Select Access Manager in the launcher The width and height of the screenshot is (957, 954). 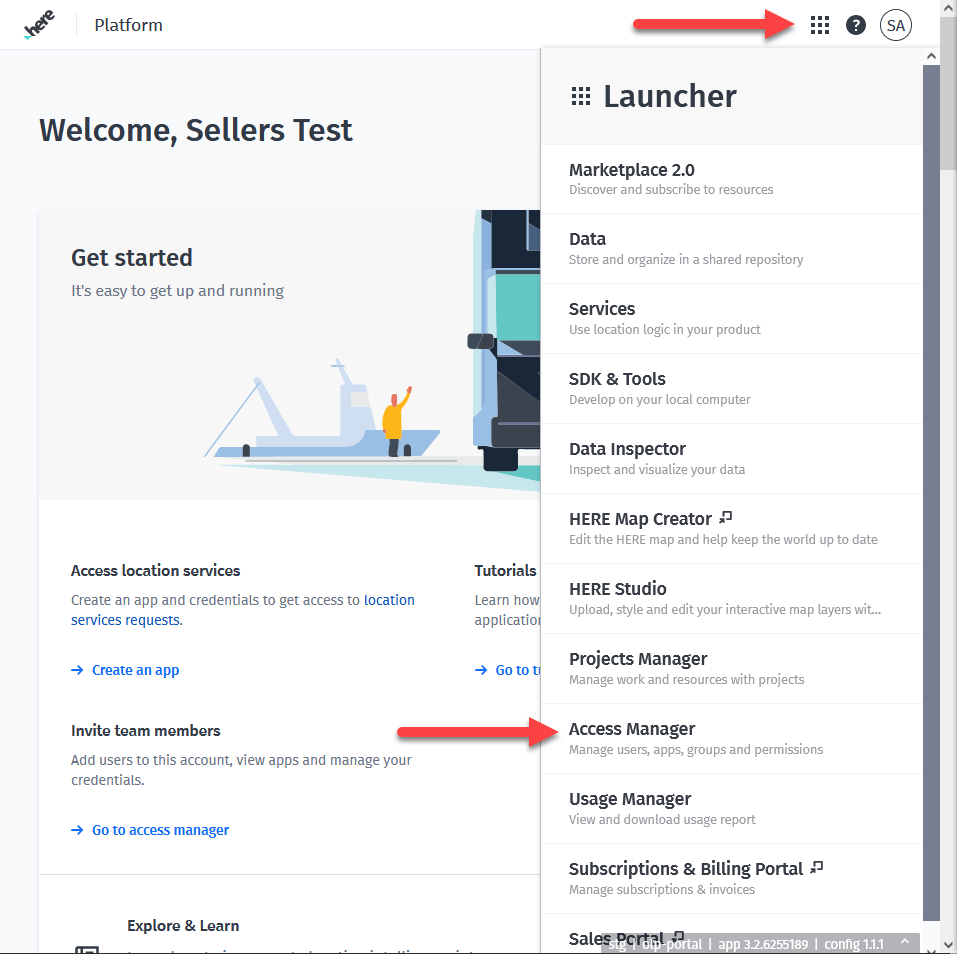tap(731, 739)
